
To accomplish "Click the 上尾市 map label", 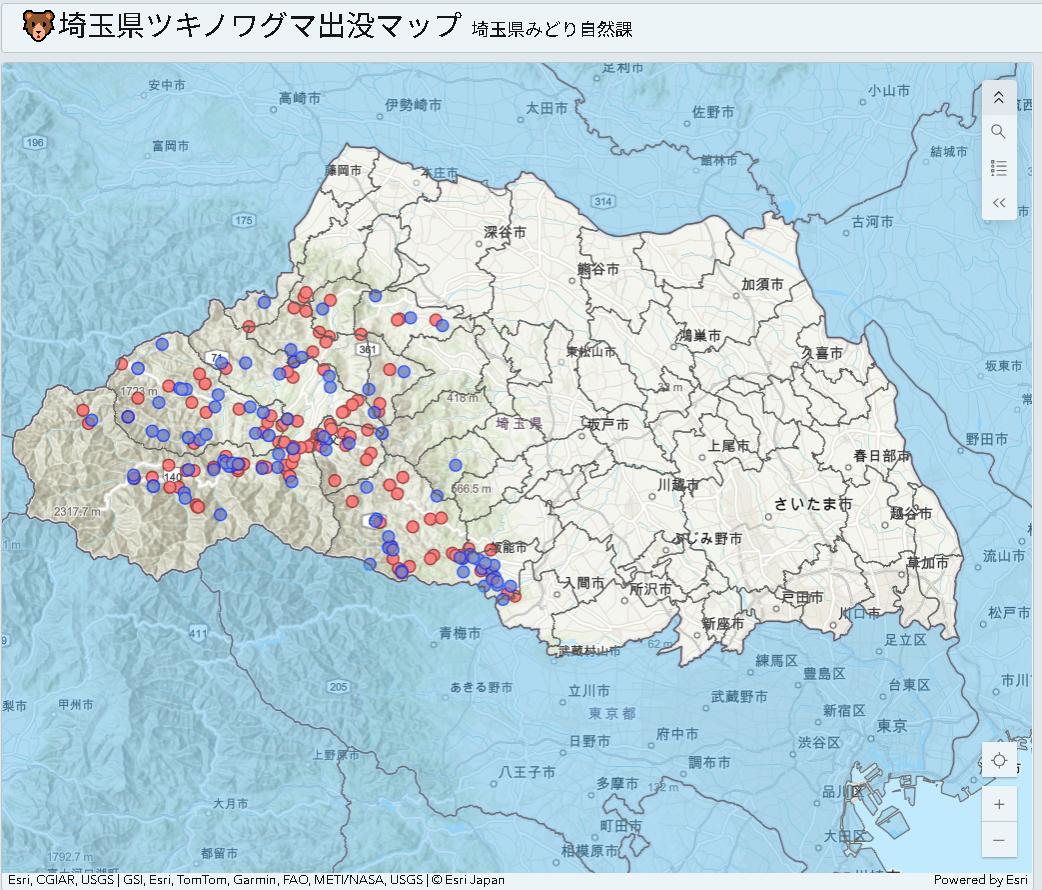I will 728,446.
